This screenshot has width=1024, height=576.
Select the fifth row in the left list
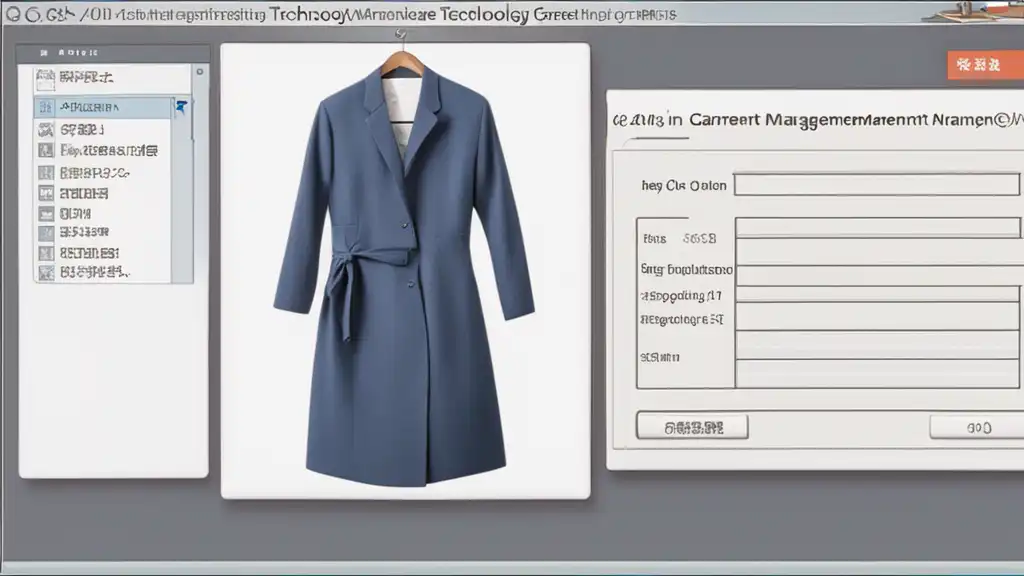tap(100, 172)
